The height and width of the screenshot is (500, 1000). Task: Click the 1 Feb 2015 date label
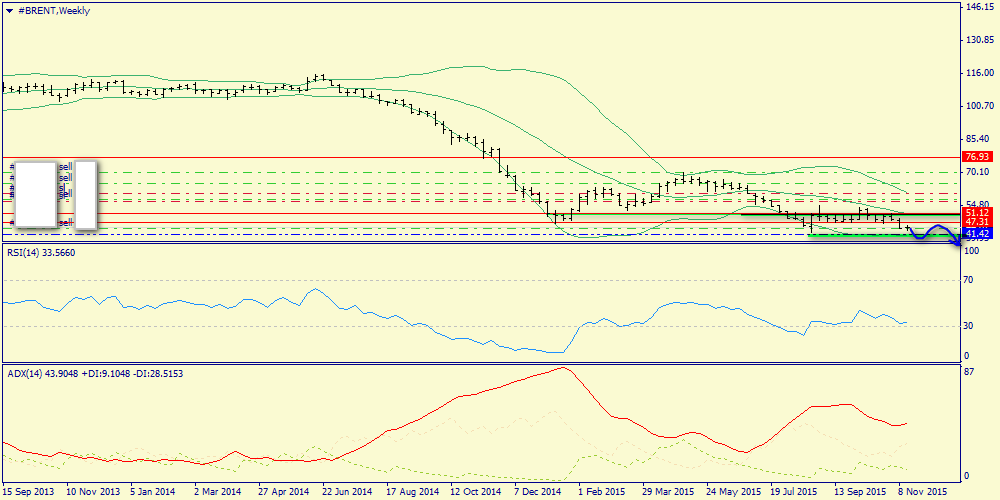tap(602, 492)
